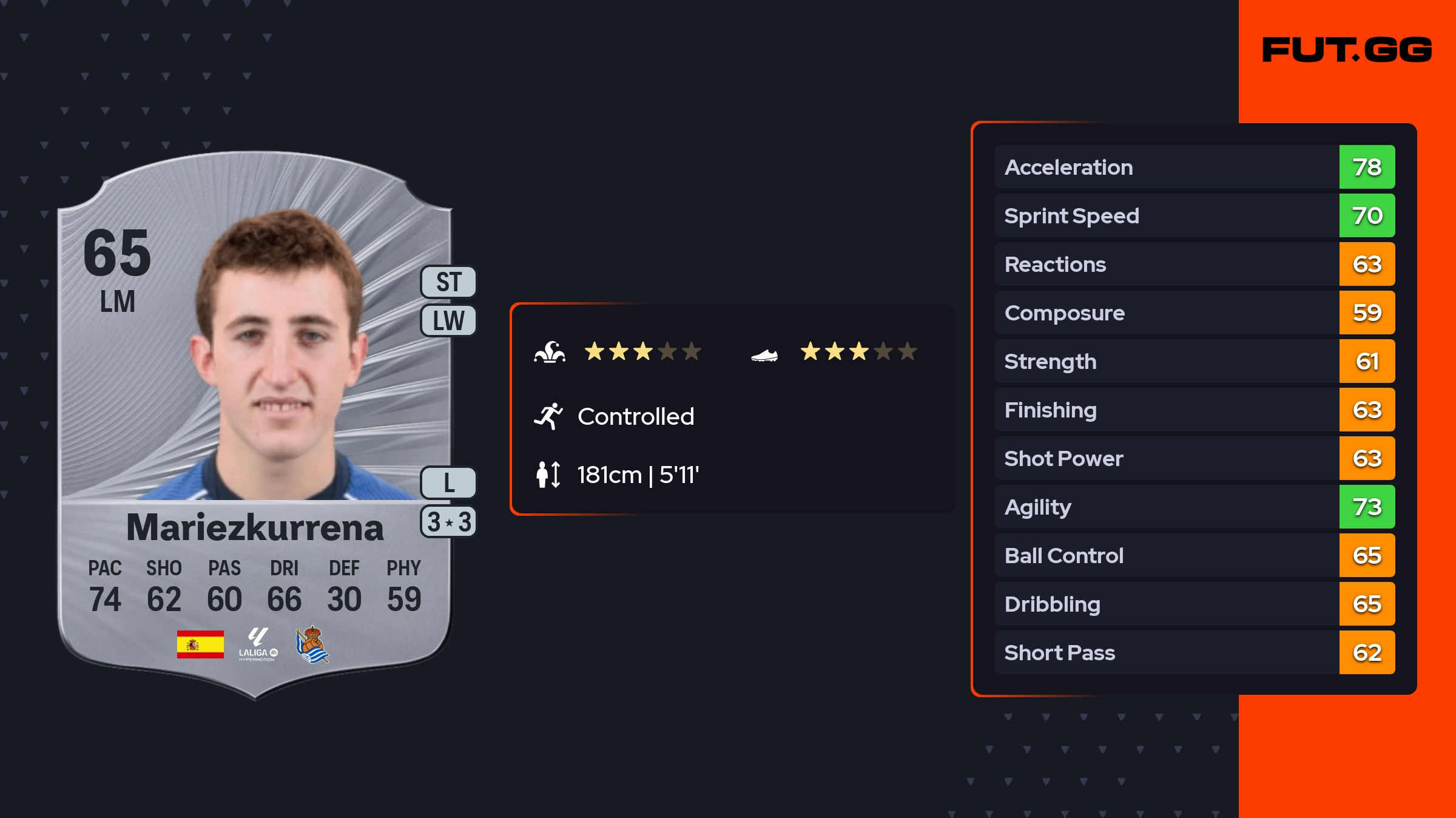The width and height of the screenshot is (1456, 818).
Task: Click the Controlled running man icon
Action: click(548, 416)
